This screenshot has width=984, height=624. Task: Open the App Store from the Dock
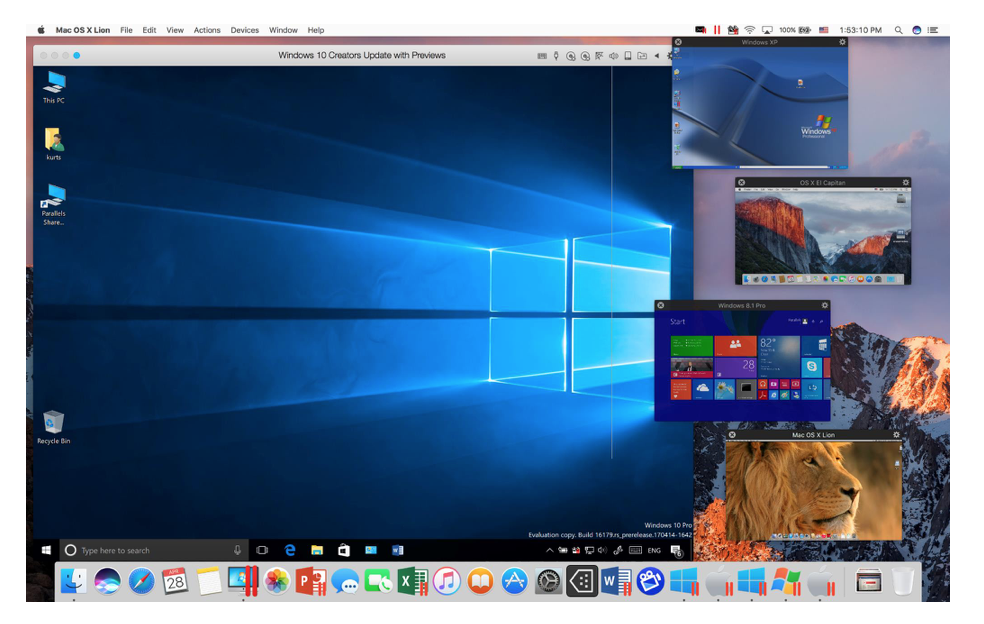click(514, 581)
